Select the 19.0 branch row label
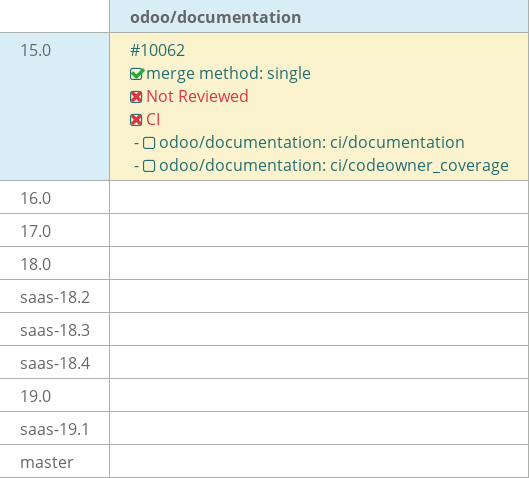 [36, 396]
